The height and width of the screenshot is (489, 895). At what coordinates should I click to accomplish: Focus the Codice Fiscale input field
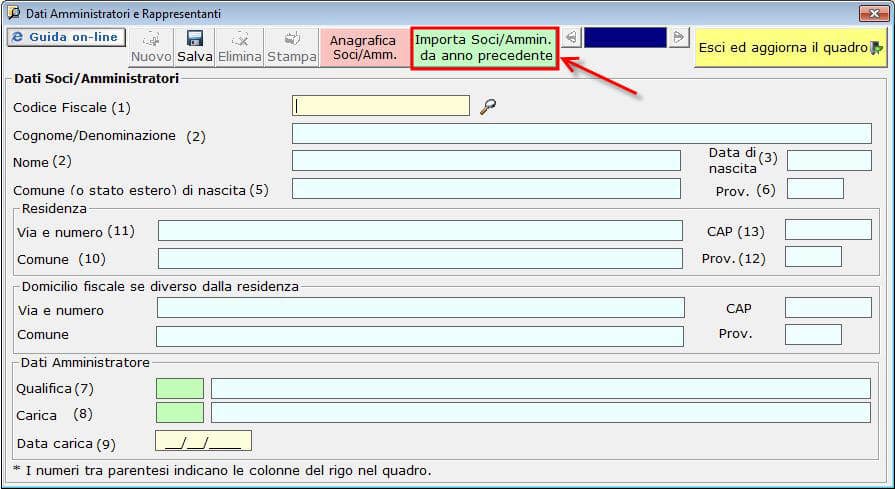tap(381, 106)
